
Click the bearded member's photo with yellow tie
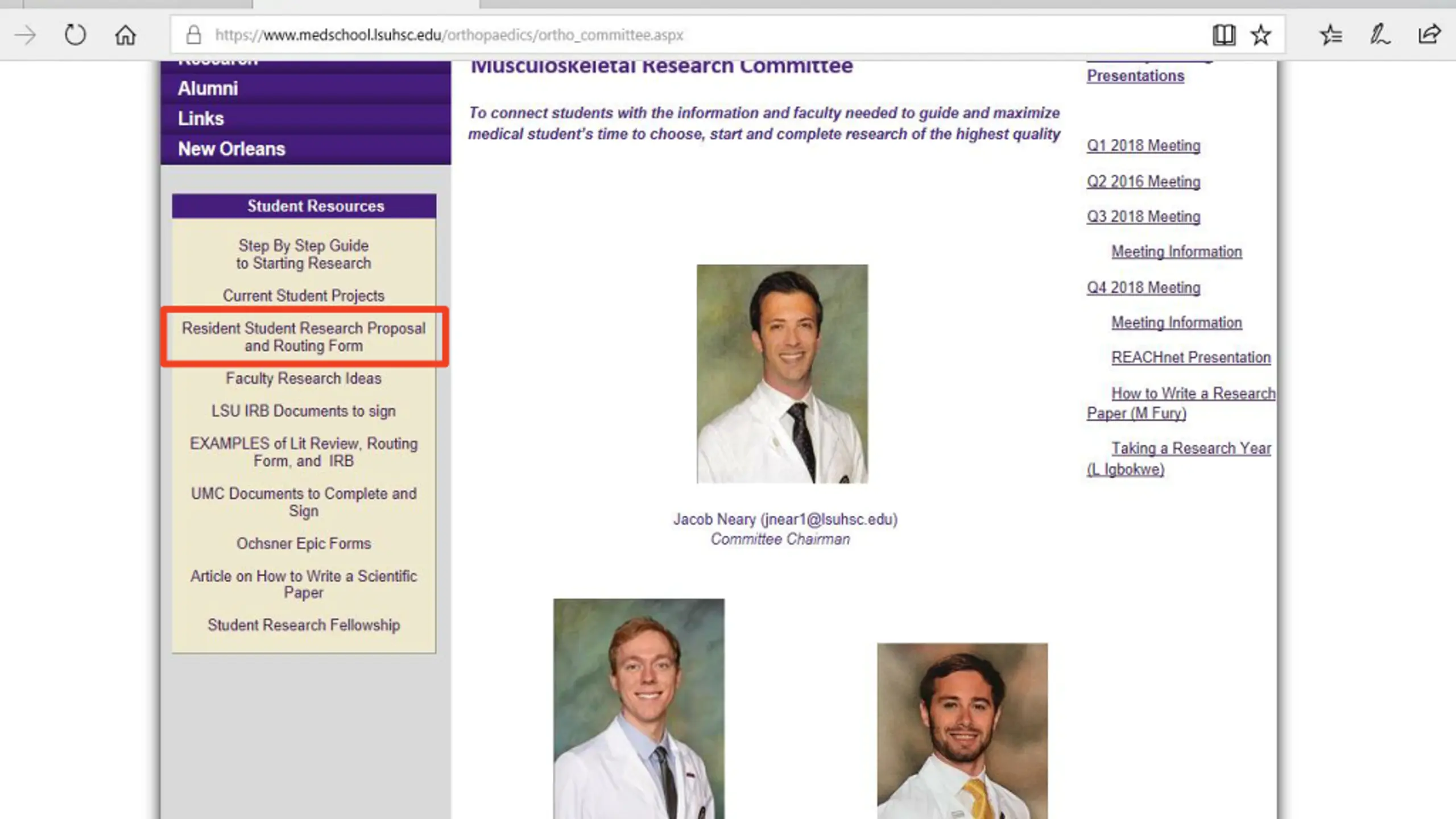coord(962,731)
